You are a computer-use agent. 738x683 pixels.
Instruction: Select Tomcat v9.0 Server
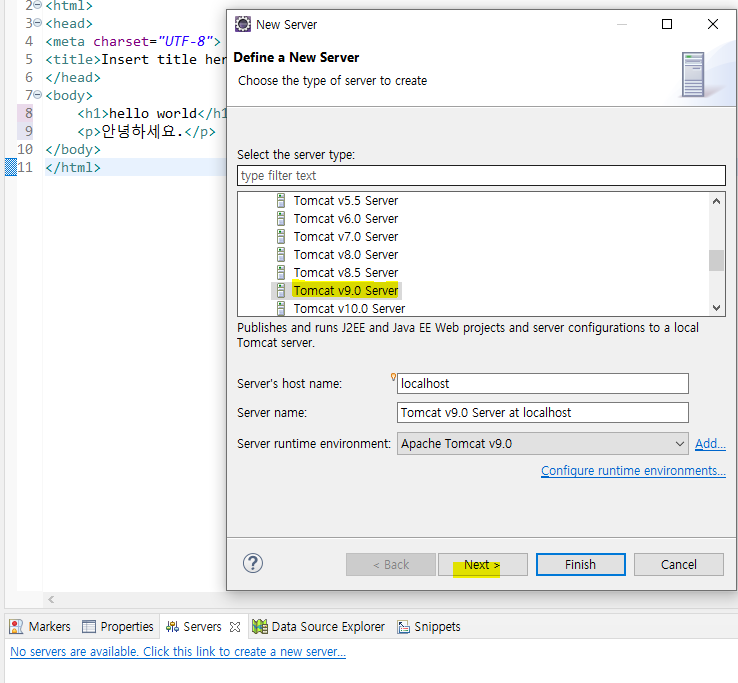[345, 290]
